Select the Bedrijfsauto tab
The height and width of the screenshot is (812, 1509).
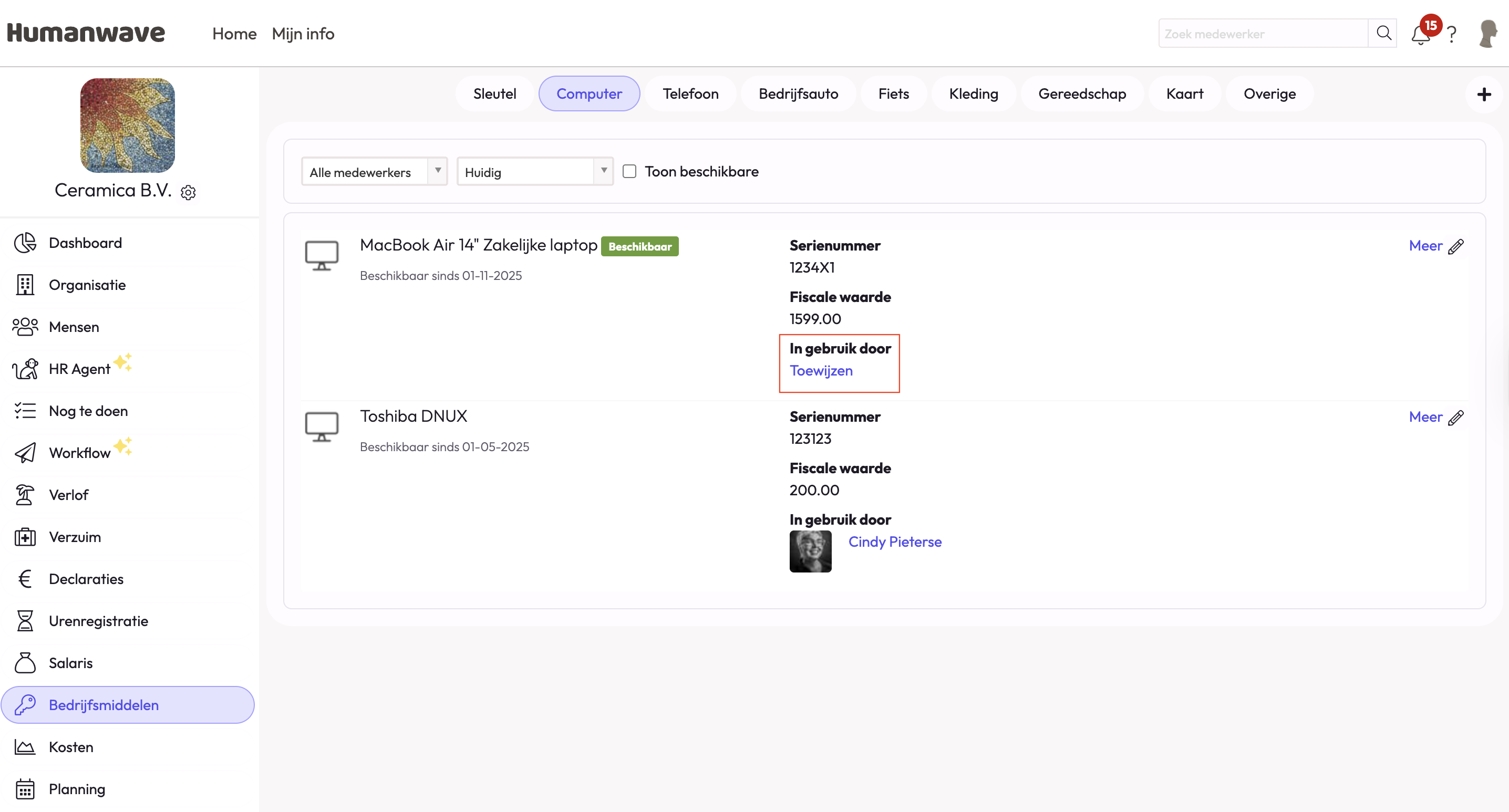click(x=798, y=94)
